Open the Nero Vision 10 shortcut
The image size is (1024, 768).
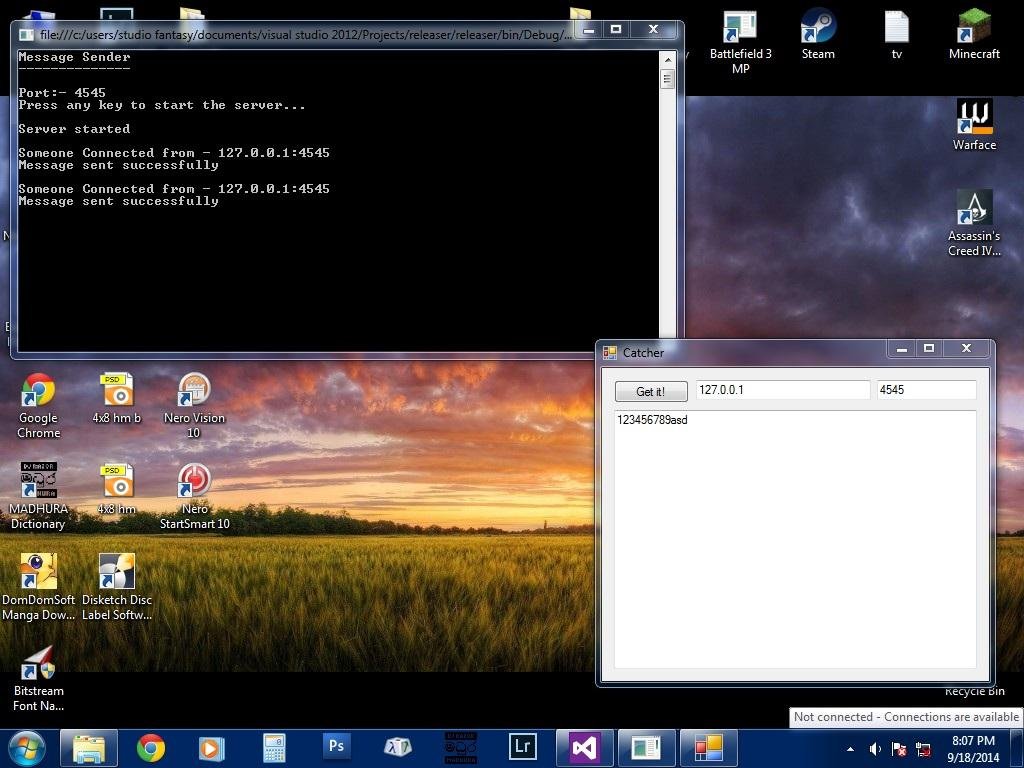click(x=194, y=406)
